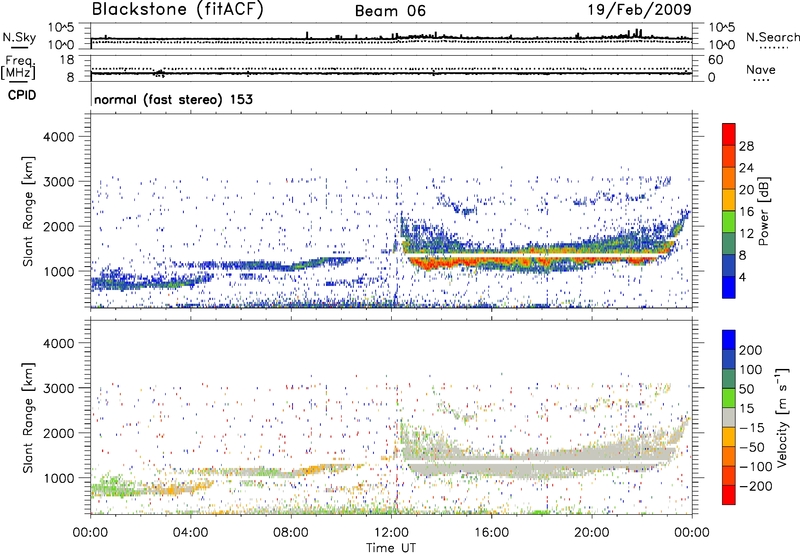The image size is (800, 554).
Task: Click the blue bottom of the Power color bar
Action: pos(729,287)
